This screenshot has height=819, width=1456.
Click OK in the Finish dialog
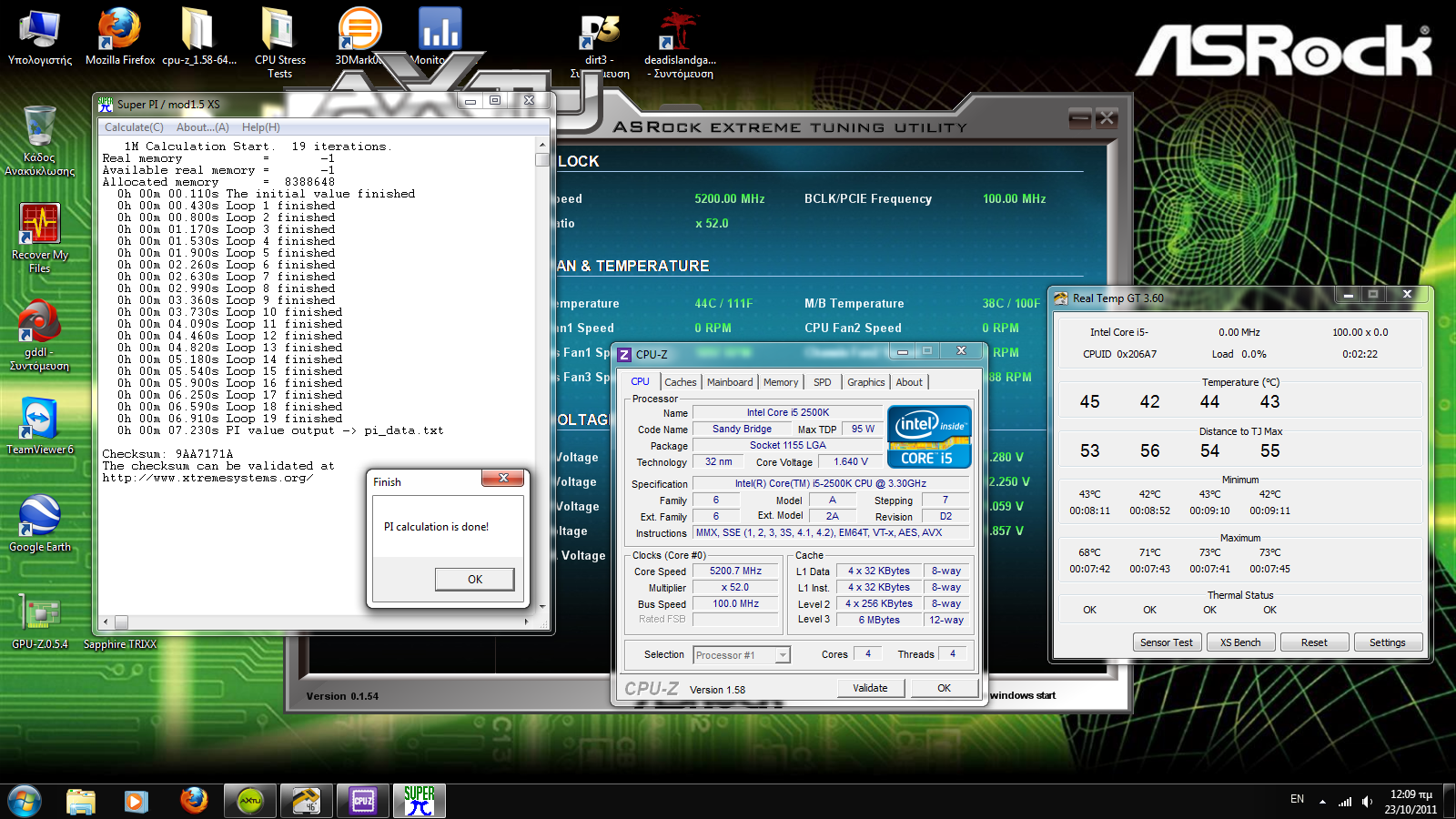475,579
